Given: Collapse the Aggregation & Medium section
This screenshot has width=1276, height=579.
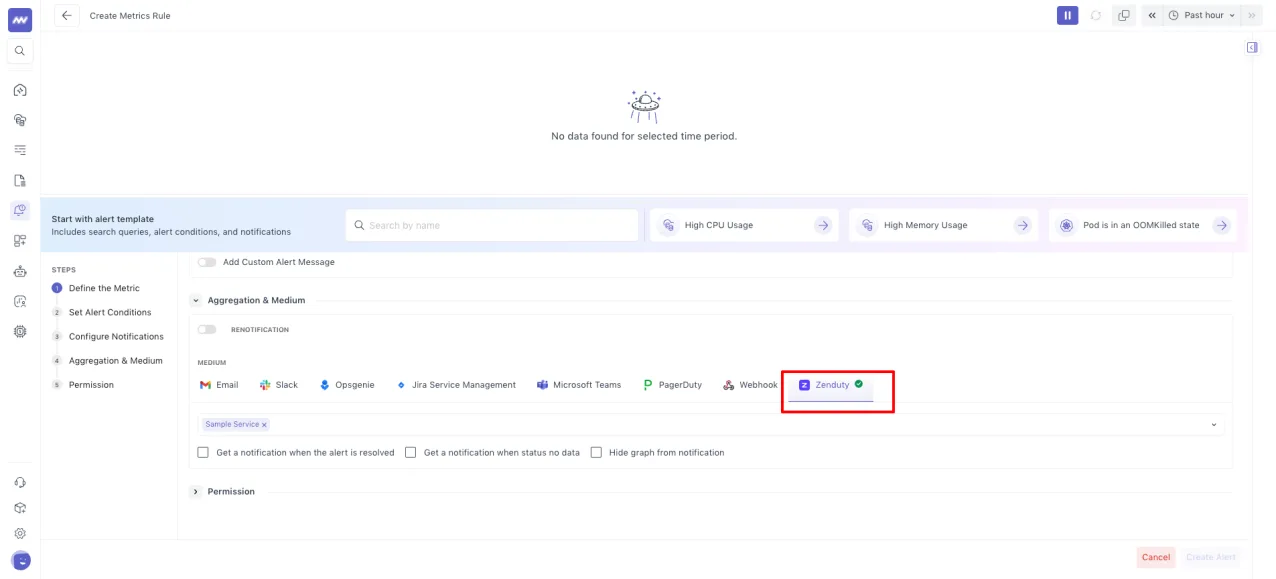Looking at the screenshot, I should point(195,300).
